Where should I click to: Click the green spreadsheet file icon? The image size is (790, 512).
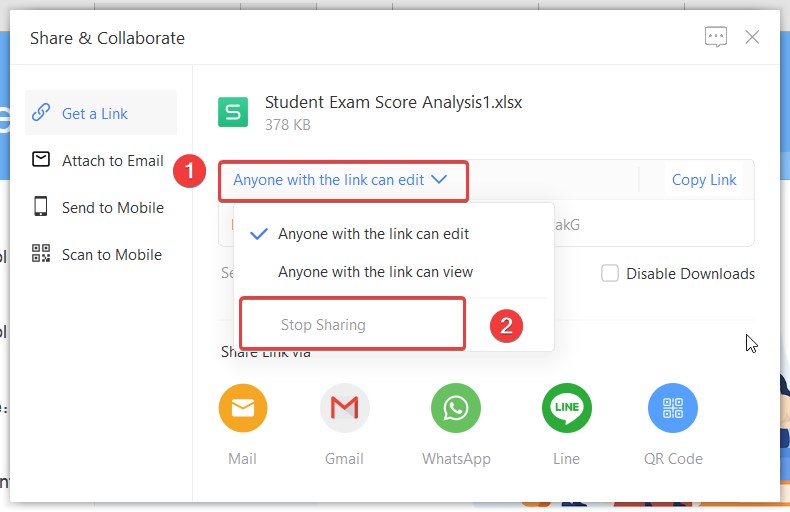click(x=233, y=112)
